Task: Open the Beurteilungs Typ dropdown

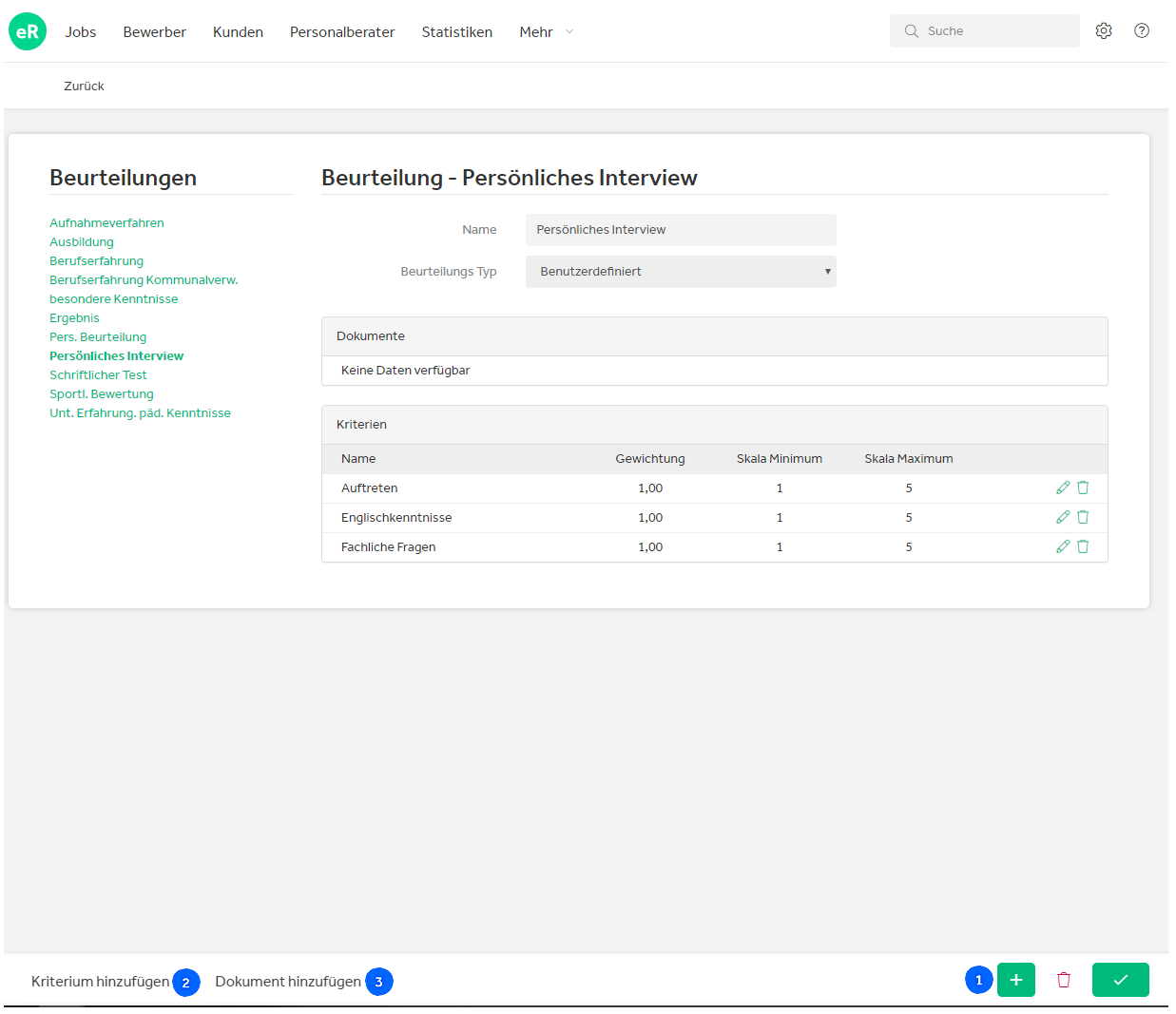Action: click(681, 272)
